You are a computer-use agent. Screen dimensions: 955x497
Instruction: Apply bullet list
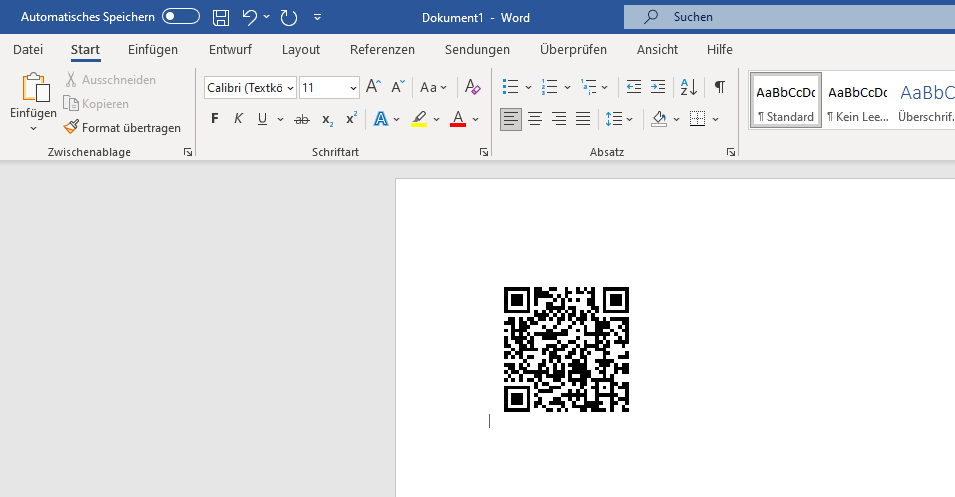(510, 87)
